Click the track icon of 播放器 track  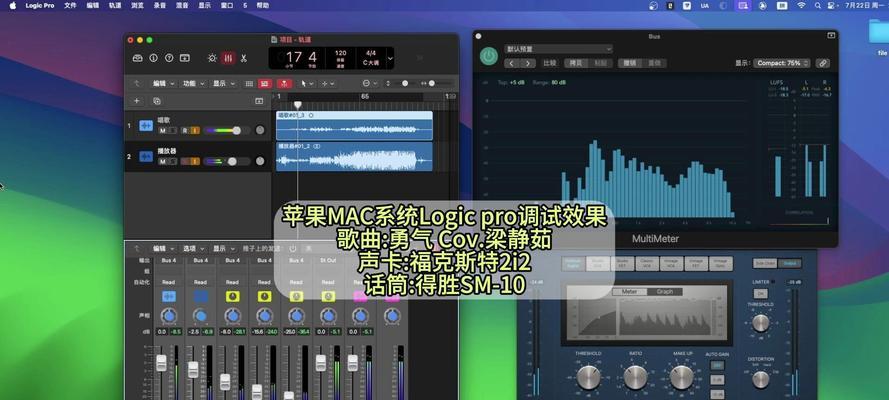146,156
